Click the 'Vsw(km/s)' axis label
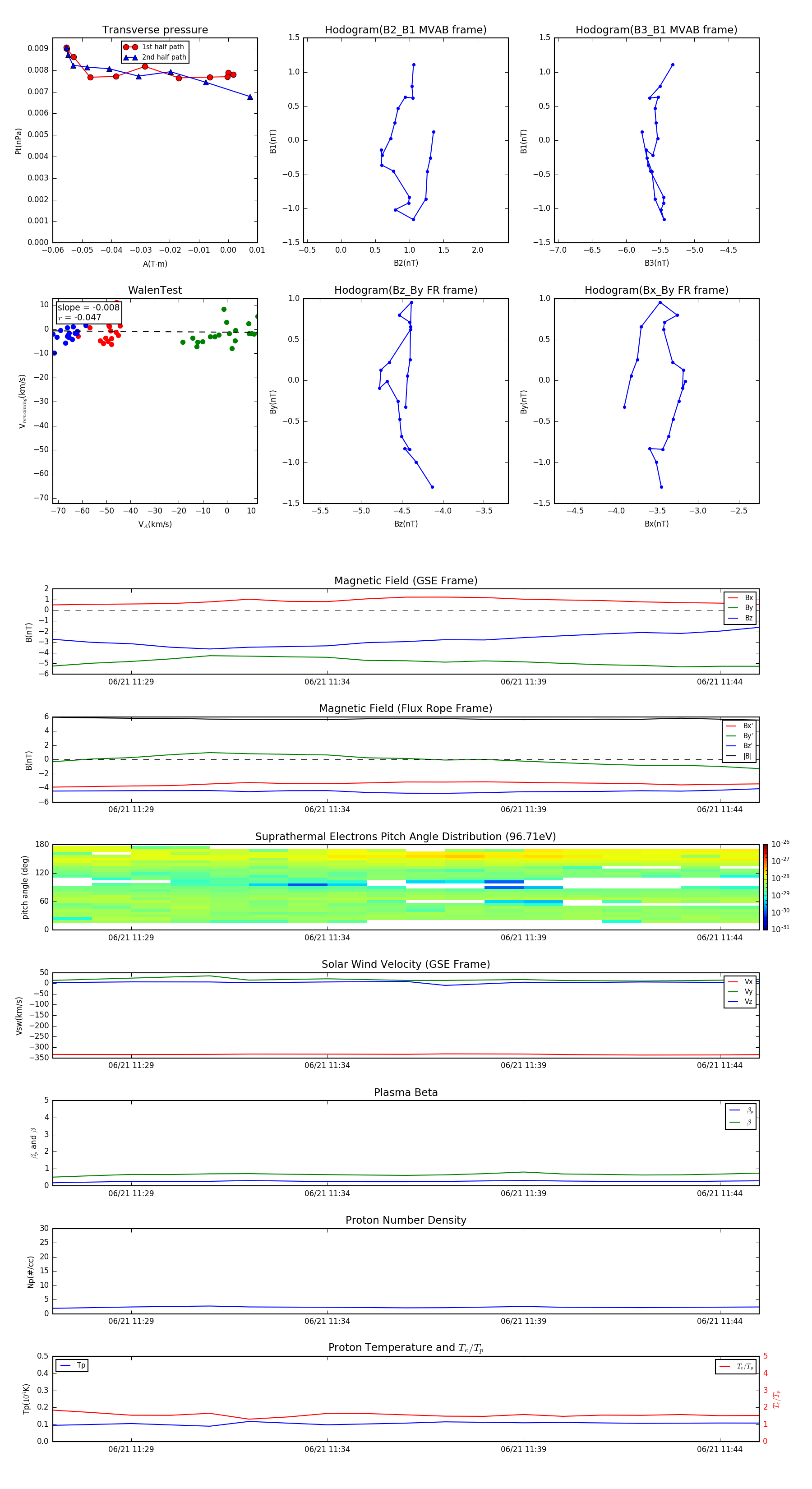Viewport: 812px width, 1489px height. [x=18, y=1016]
